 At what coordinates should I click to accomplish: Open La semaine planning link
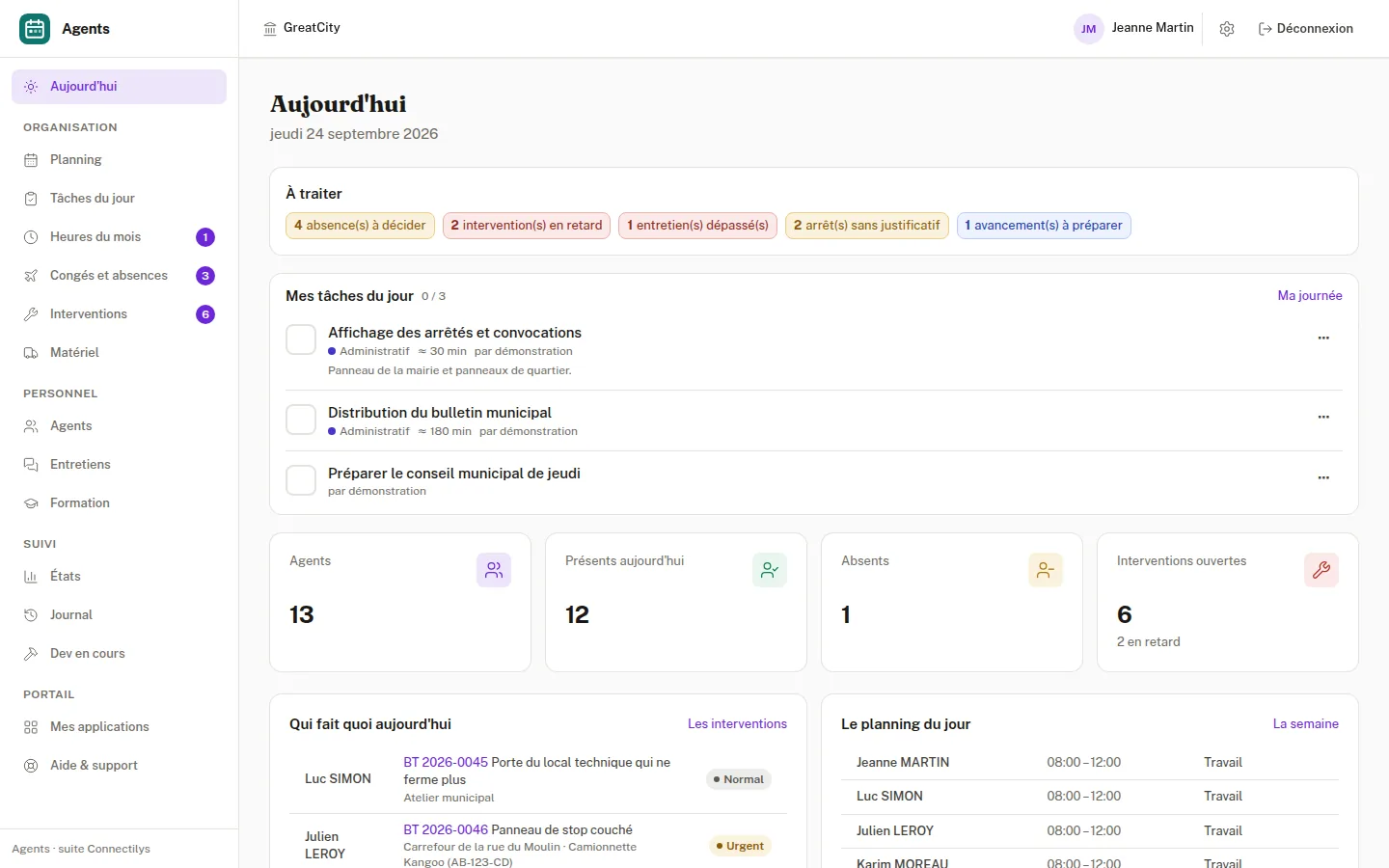[1305, 724]
